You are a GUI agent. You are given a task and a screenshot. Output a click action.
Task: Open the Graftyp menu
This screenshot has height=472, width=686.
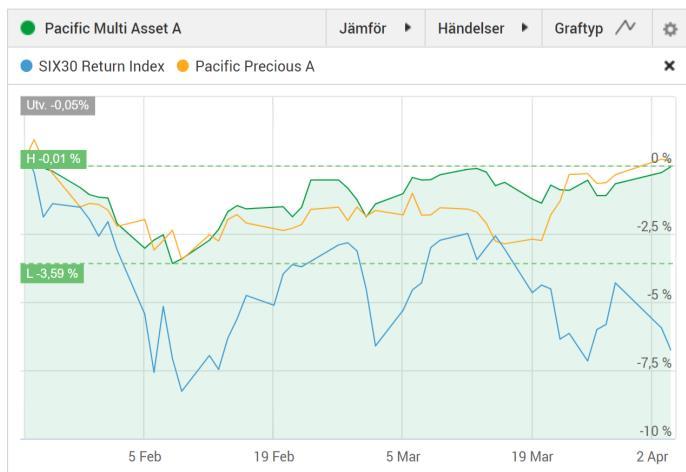tap(597, 28)
